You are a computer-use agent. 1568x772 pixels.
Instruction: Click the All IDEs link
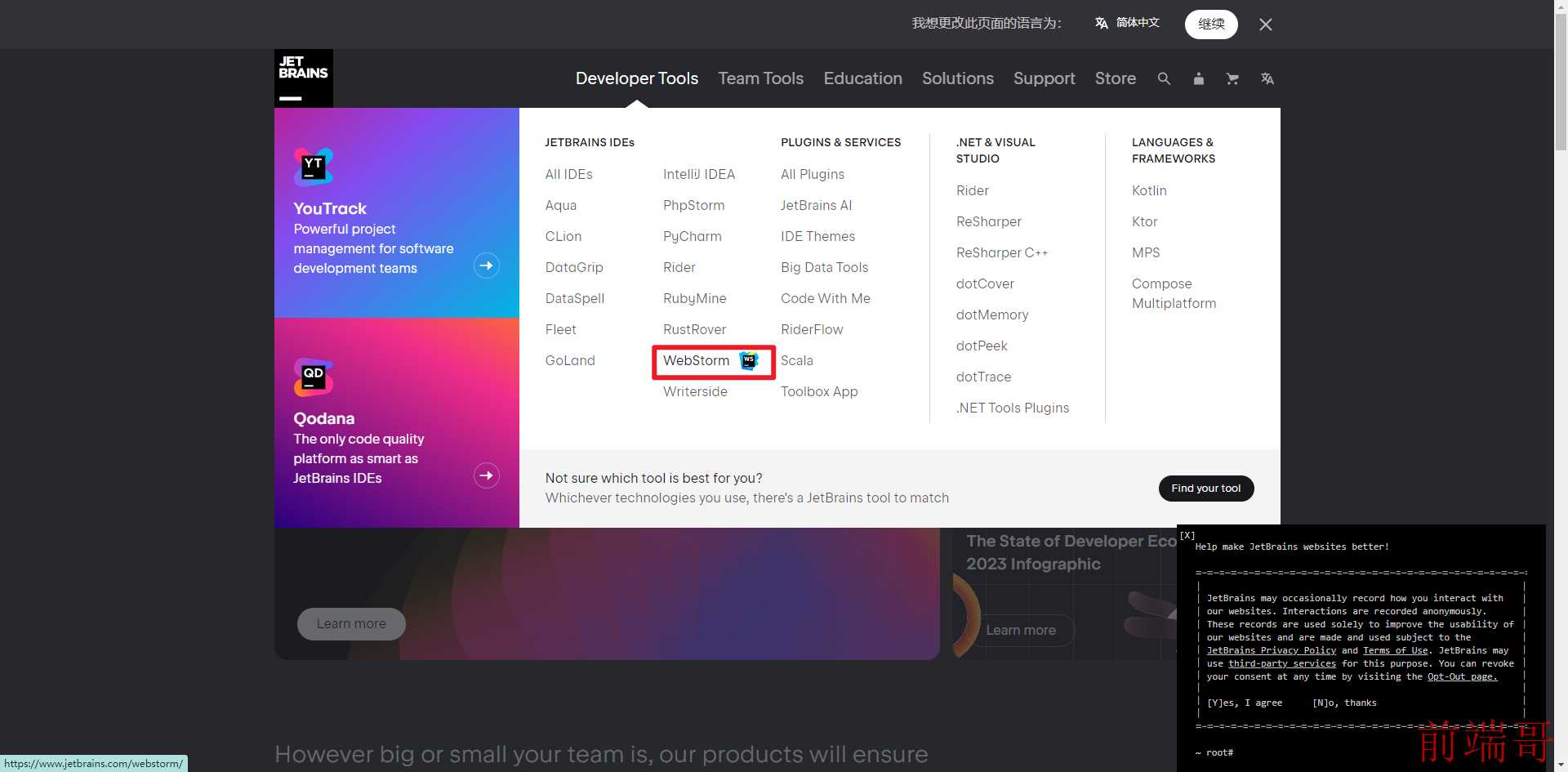(569, 174)
